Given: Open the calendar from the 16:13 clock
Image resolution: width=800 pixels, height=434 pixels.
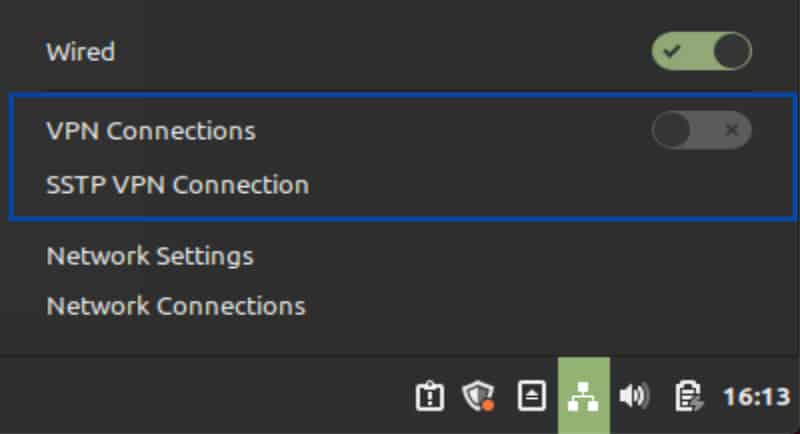Looking at the screenshot, I should [757, 397].
